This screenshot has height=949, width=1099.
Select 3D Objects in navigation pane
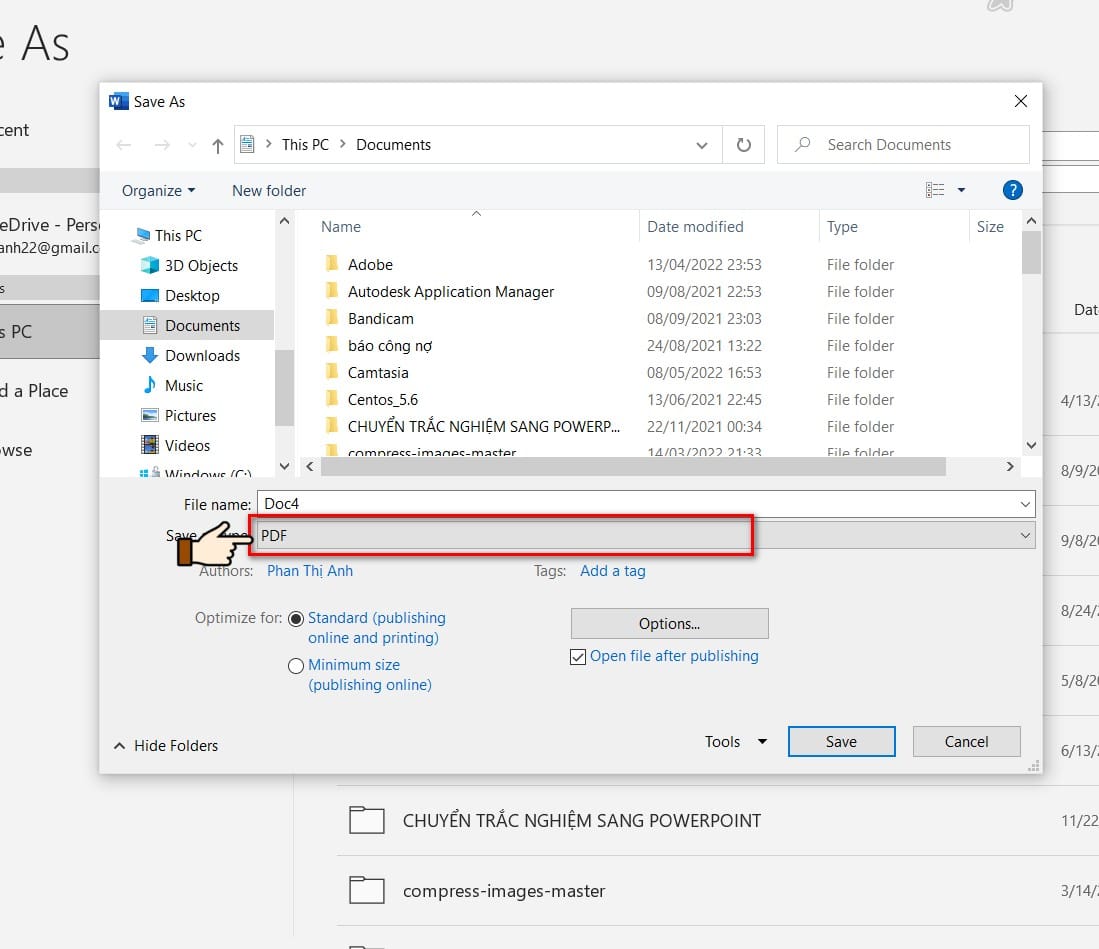click(x=190, y=266)
